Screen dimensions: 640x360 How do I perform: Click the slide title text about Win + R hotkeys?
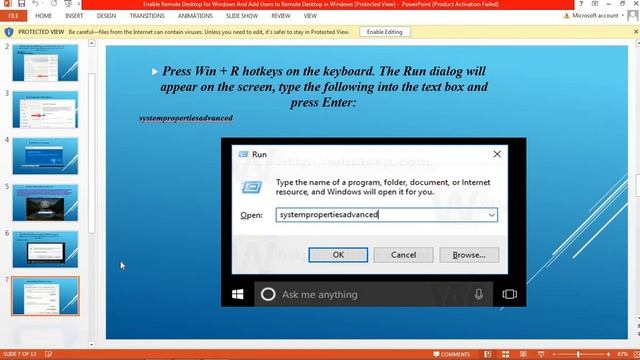coord(324,87)
